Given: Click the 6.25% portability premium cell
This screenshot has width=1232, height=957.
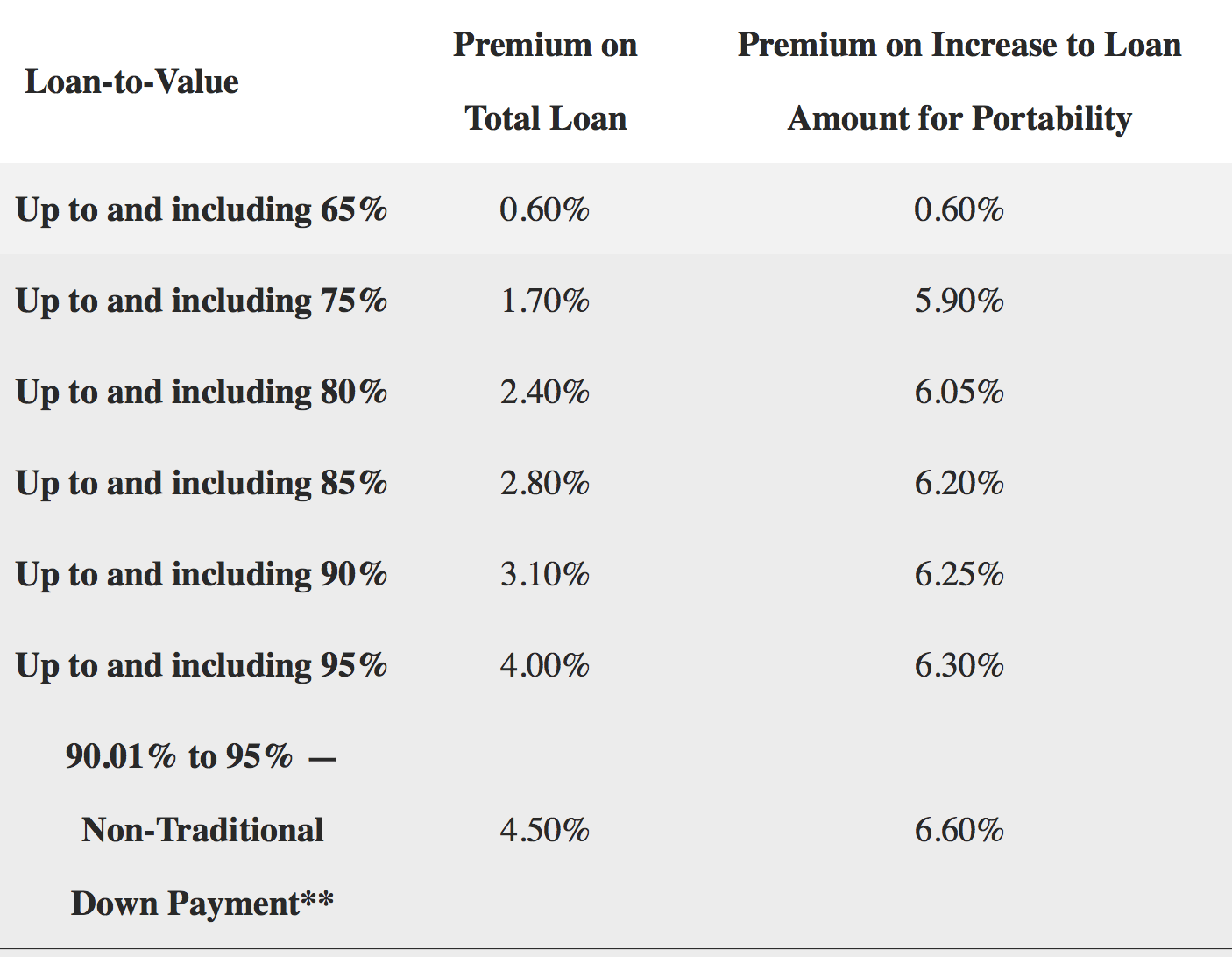Looking at the screenshot, I should click(959, 575).
